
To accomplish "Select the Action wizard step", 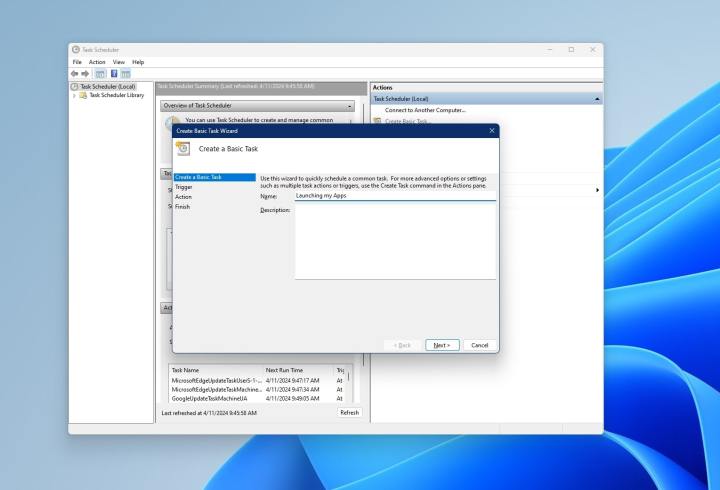I will click(183, 197).
